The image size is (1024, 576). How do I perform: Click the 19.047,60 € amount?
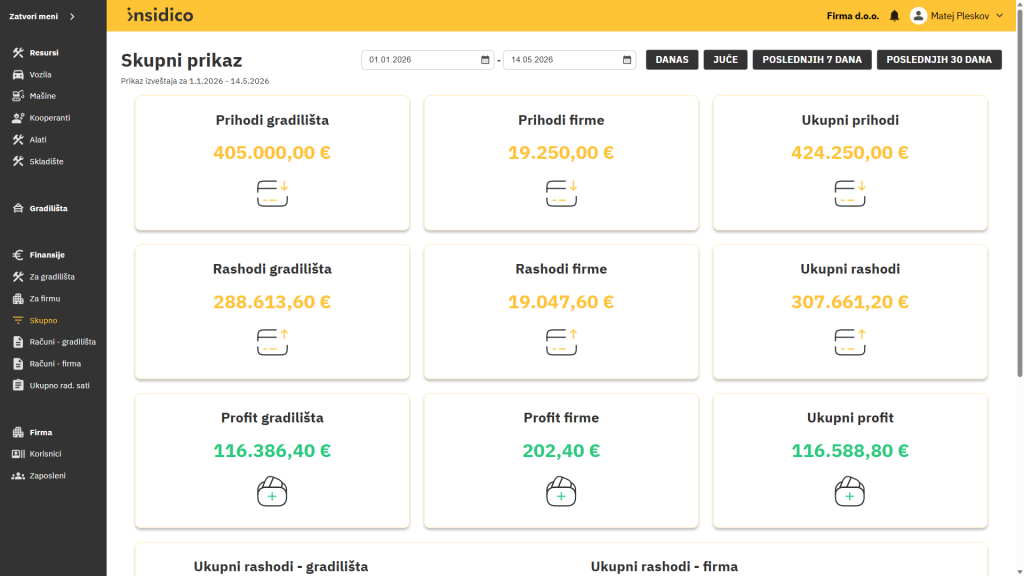[x=561, y=302]
